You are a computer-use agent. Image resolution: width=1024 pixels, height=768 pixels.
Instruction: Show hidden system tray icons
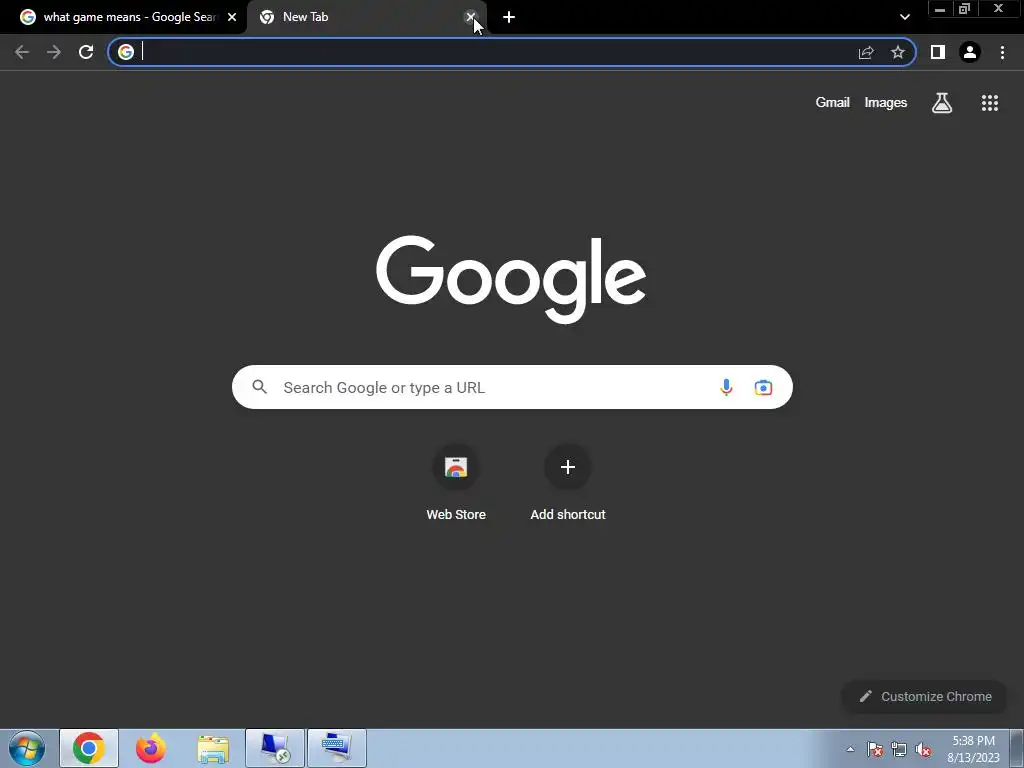[x=850, y=749]
